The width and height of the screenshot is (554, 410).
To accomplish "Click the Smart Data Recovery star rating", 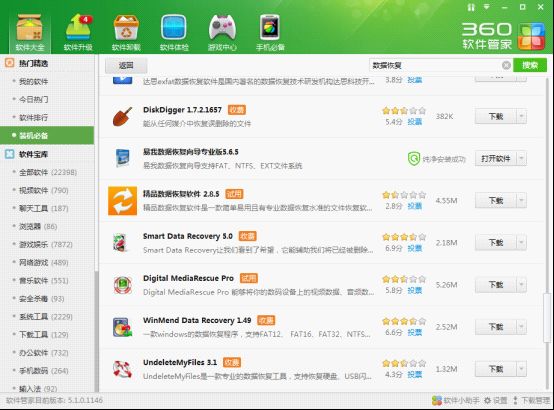I will 404,237.
